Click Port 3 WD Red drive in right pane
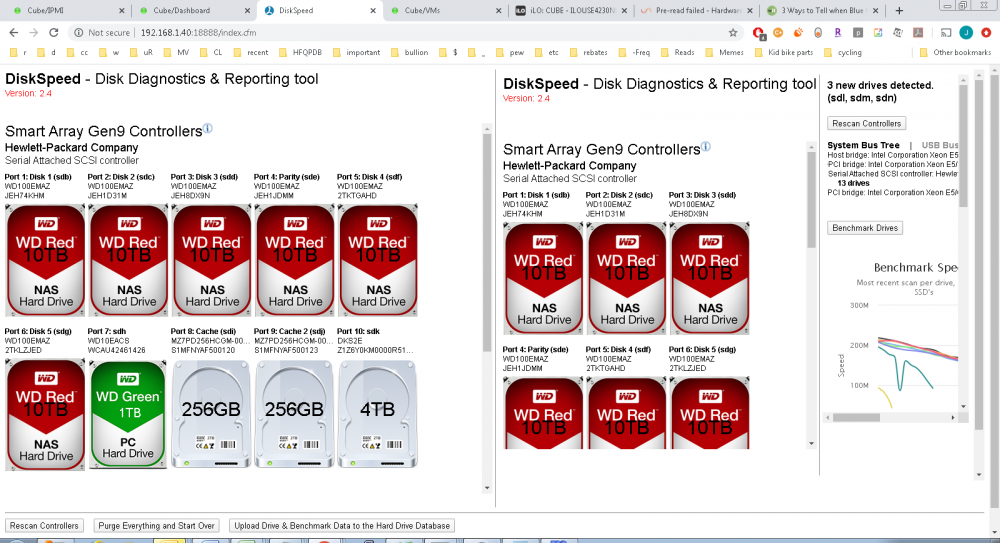This screenshot has height=543, width=1000. coord(710,279)
